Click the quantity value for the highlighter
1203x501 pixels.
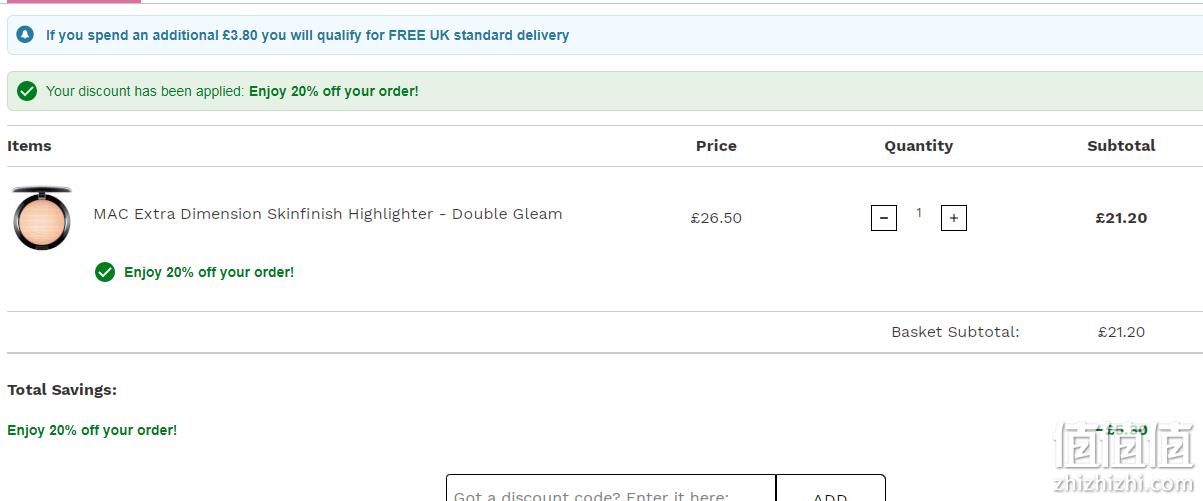[919, 213]
